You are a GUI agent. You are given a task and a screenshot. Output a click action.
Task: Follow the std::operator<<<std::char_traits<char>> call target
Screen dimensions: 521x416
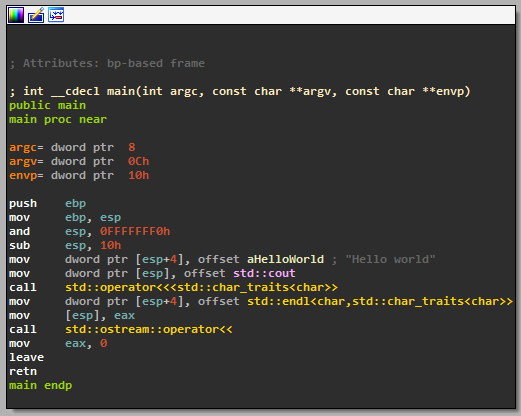coord(202,288)
